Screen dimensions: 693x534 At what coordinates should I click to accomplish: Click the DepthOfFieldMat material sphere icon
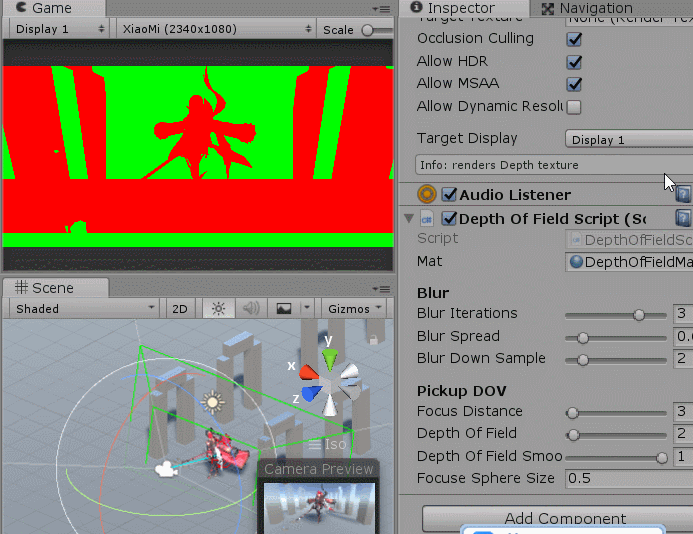[576, 262]
